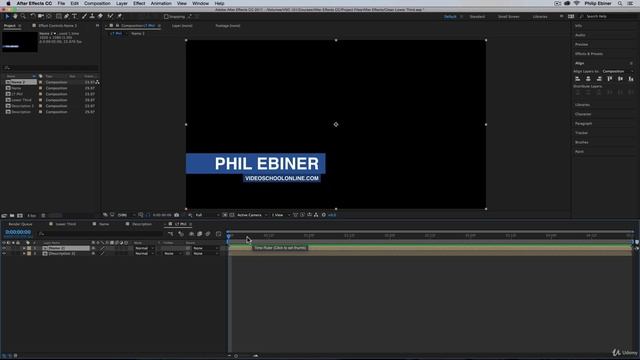Open the Graph Editor in the timeline

[218, 234]
